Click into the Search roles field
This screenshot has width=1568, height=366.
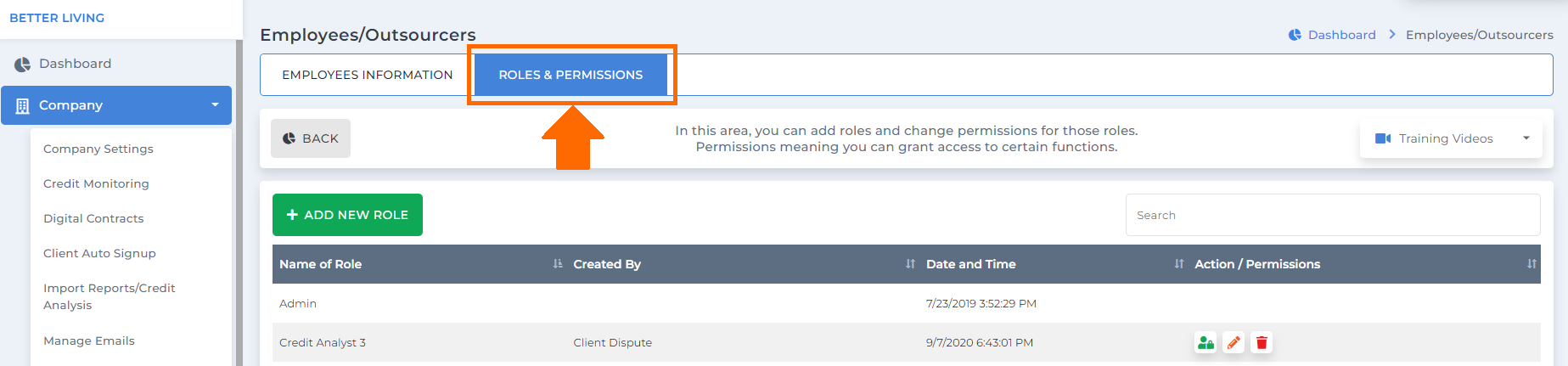click(1333, 215)
